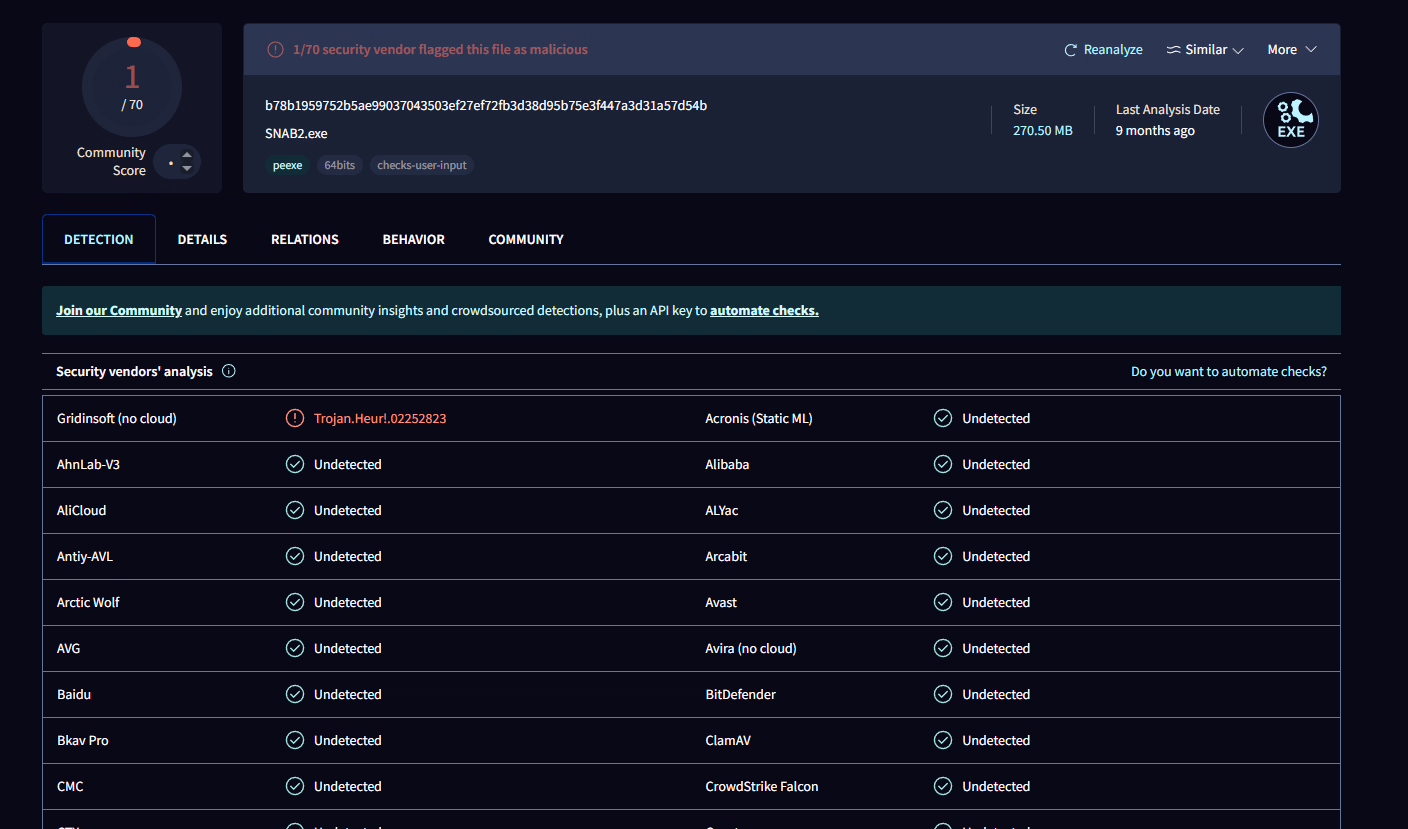Switch to the DETECTION tab
The image size is (1408, 829).
coord(99,239)
